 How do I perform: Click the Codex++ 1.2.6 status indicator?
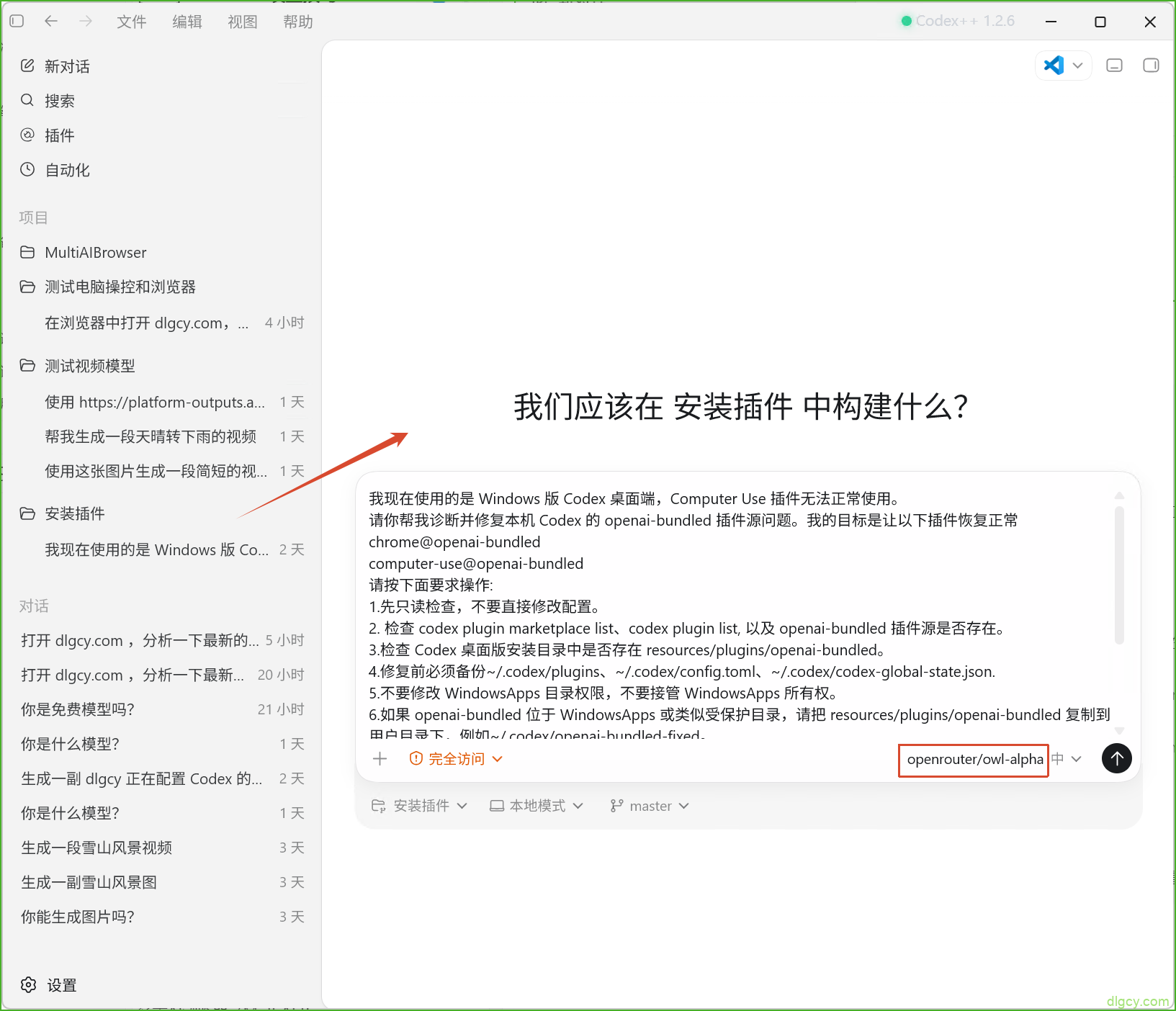point(958,21)
